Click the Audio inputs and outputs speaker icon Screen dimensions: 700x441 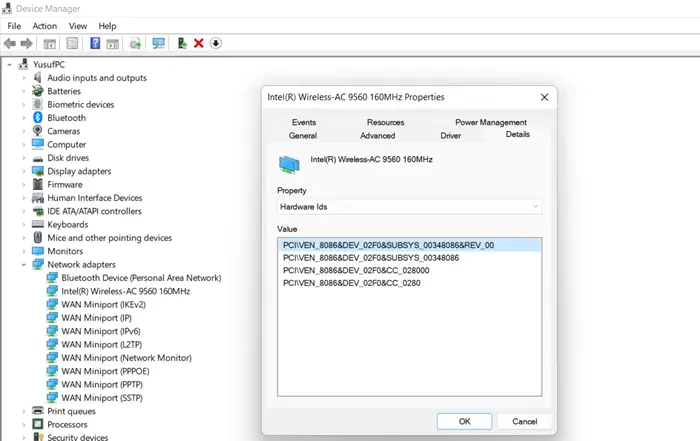(x=38, y=77)
